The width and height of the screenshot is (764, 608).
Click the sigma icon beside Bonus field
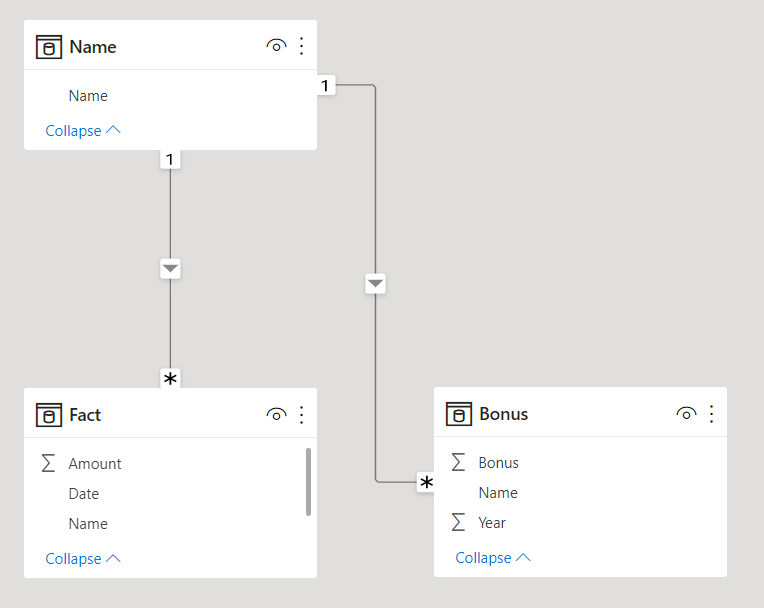458,462
